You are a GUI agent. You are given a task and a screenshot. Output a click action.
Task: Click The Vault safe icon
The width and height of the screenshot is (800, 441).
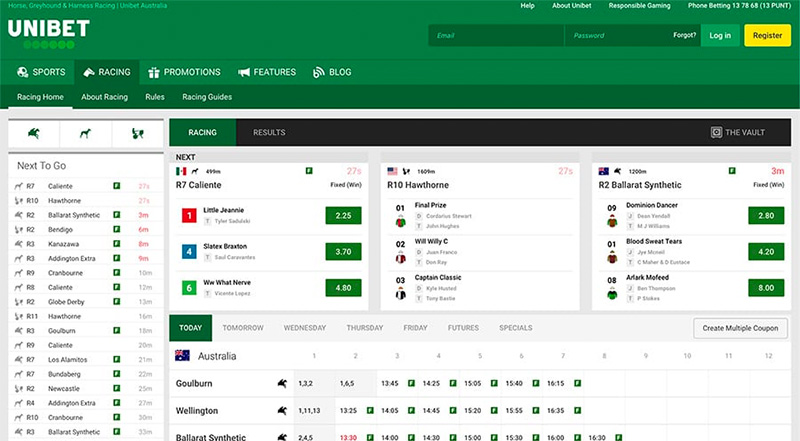tap(716, 132)
